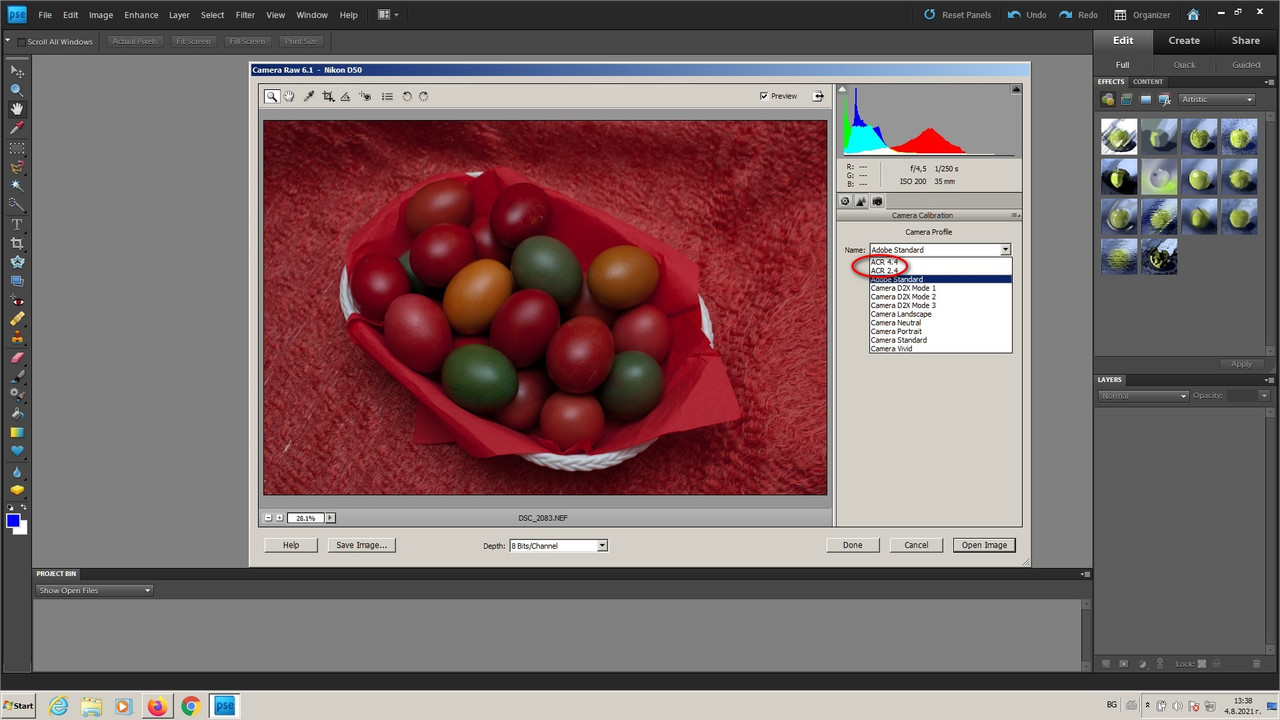This screenshot has width=1280, height=720.
Task: Select the Straighten tool in Camera Raw
Action: click(x=346, y=96)
